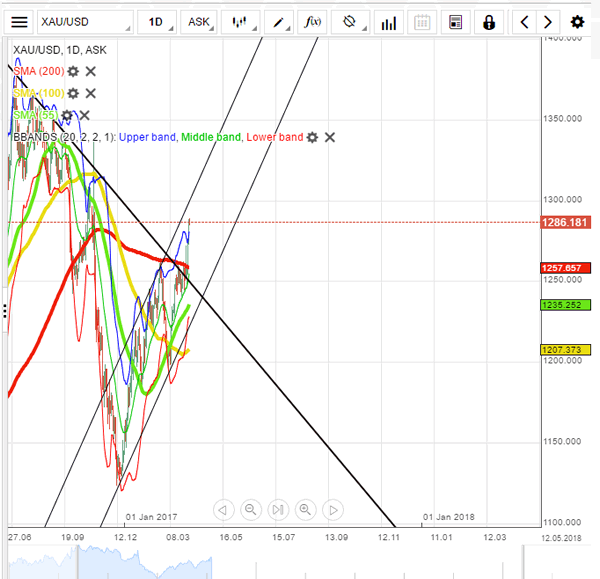Viewport: 600px width, 579px height.
Task: Click the Upper band label
Action: 147,137
